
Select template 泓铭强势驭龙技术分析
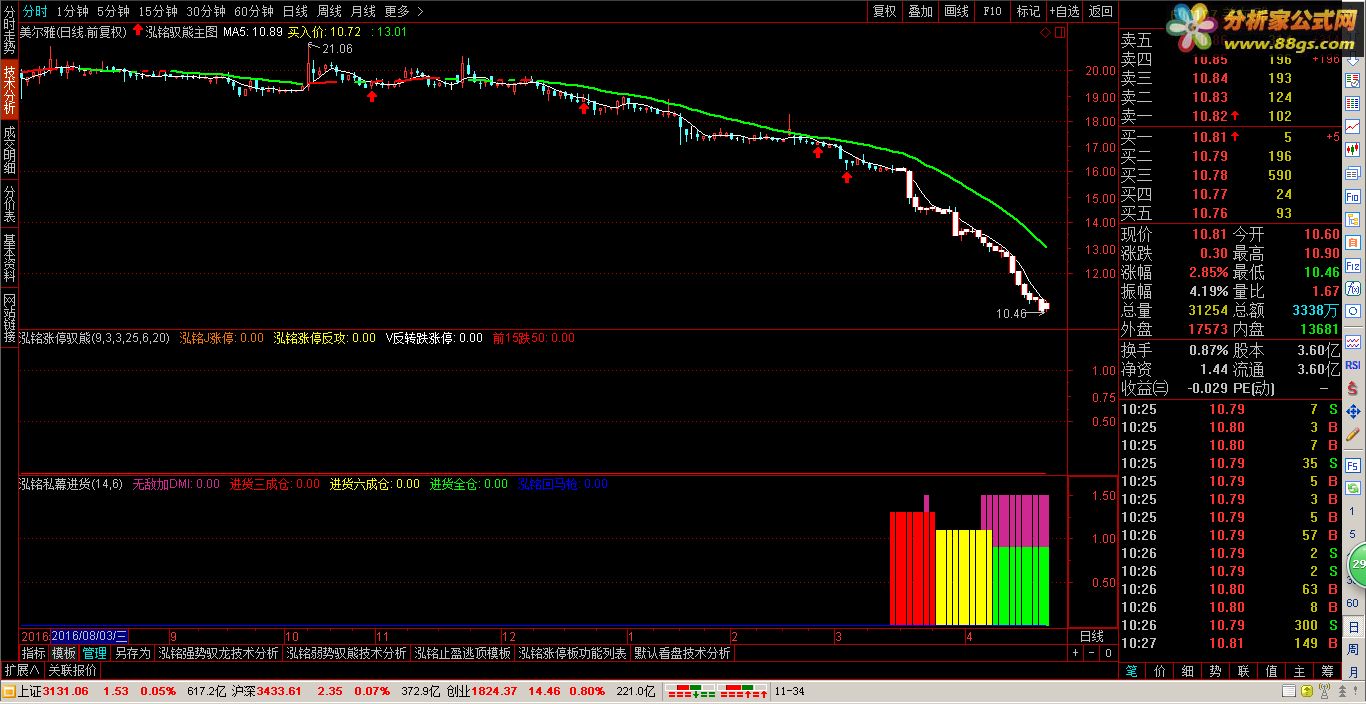coord(219,653)
